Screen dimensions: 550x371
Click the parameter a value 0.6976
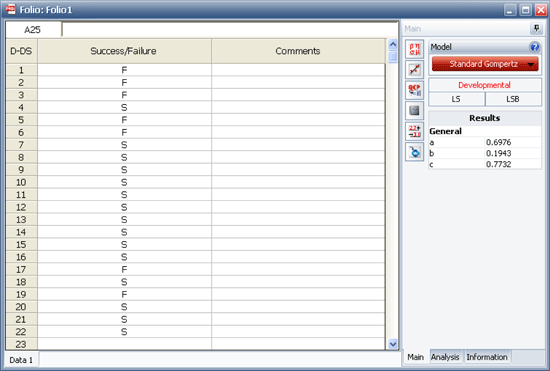click(x=498, y=142)
